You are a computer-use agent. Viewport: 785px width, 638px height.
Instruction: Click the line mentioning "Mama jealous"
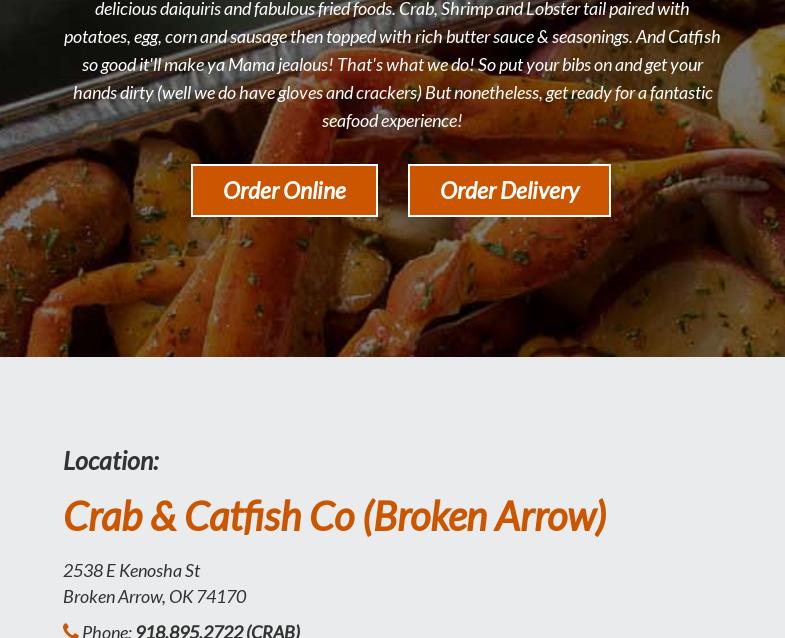tap(392, 65)
